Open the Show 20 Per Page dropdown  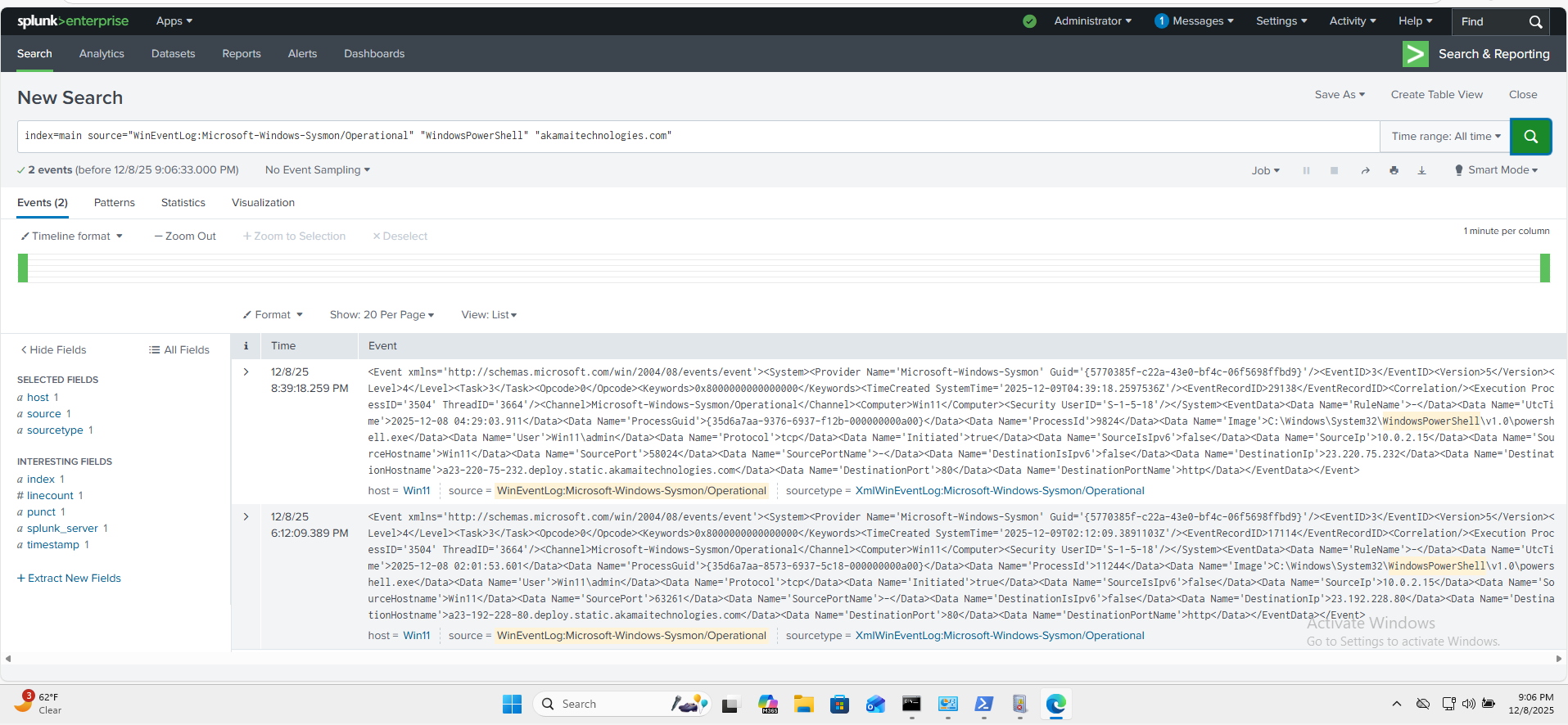point(382,315)
